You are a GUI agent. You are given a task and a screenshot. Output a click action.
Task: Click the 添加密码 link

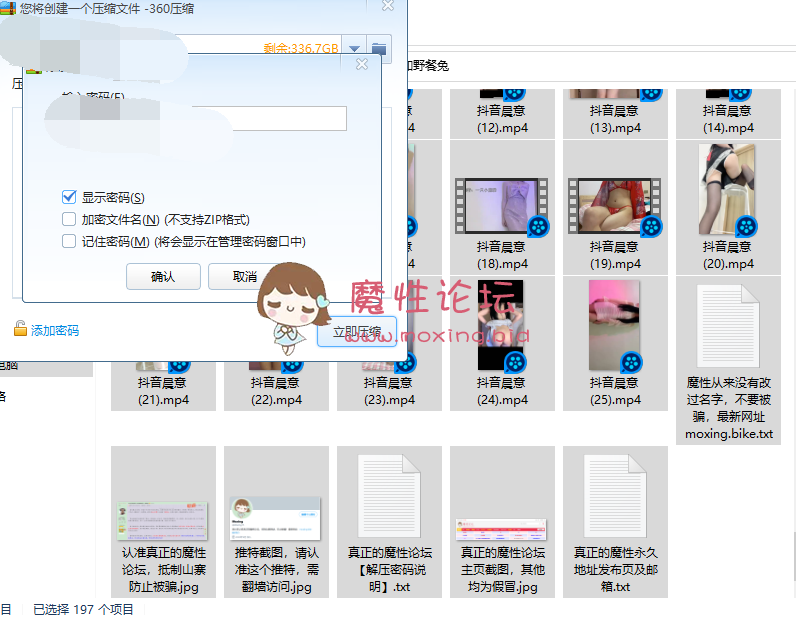pos(55,331)
